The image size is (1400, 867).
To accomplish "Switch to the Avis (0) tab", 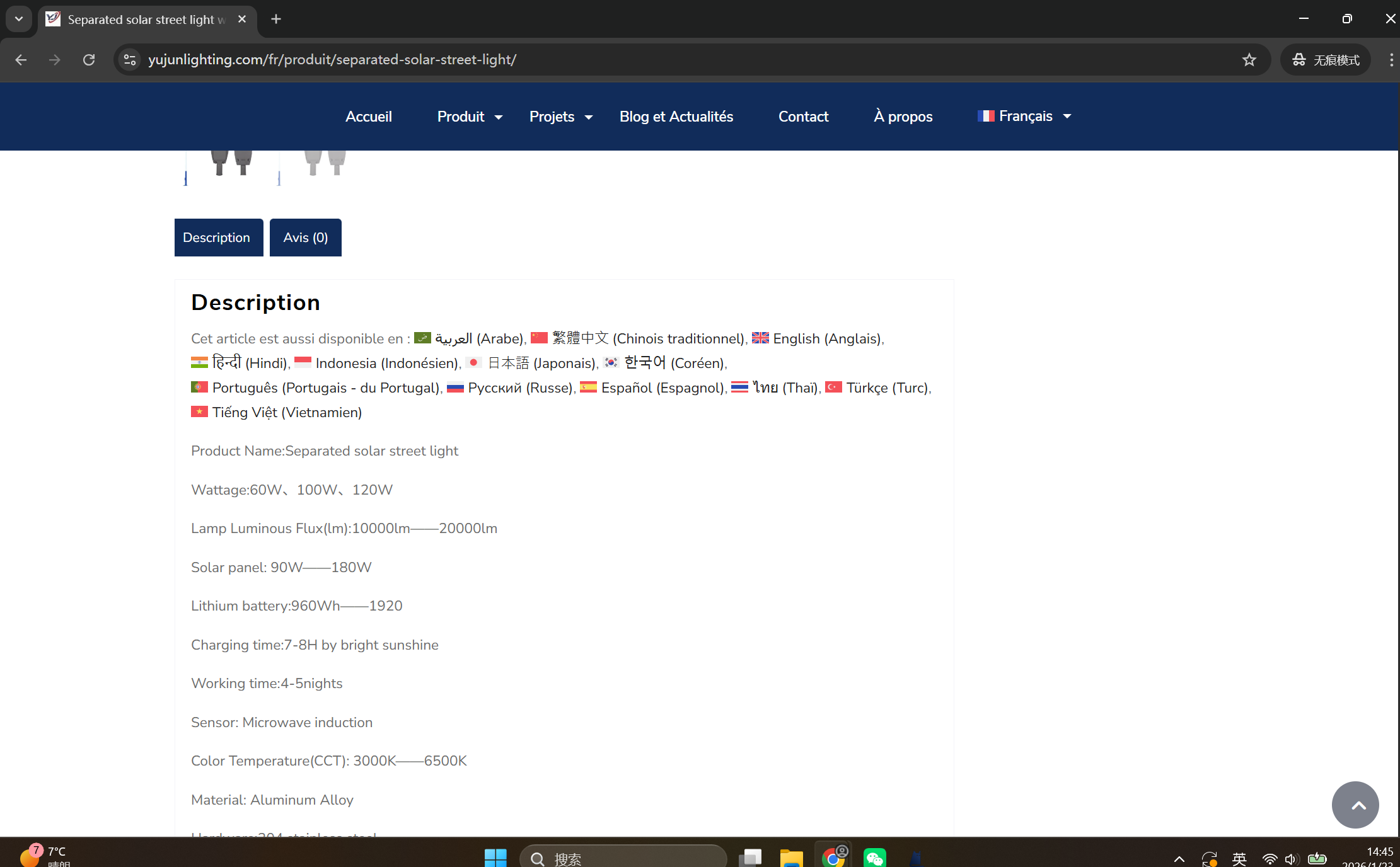I will point(305,238).
